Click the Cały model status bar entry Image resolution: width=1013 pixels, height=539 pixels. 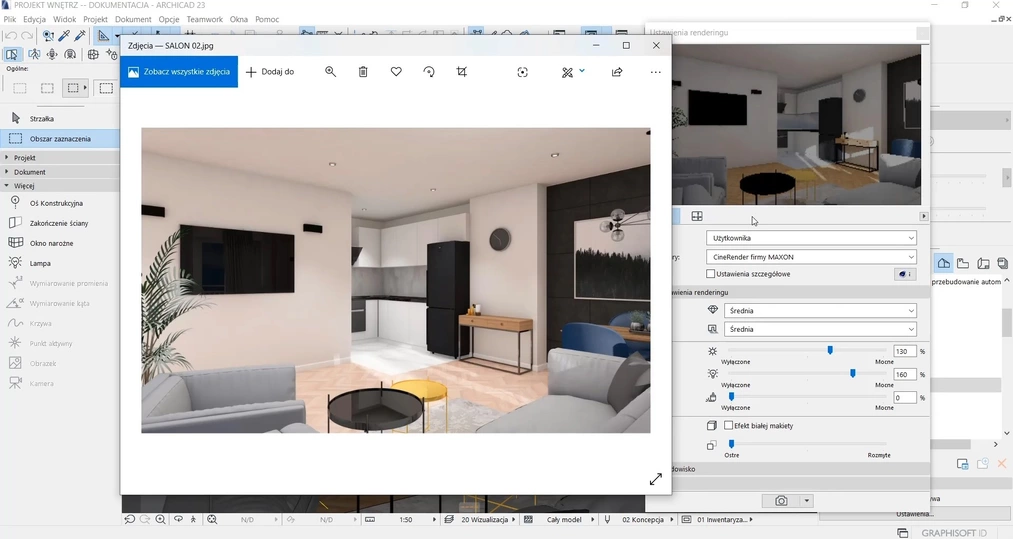click(564, 520)
